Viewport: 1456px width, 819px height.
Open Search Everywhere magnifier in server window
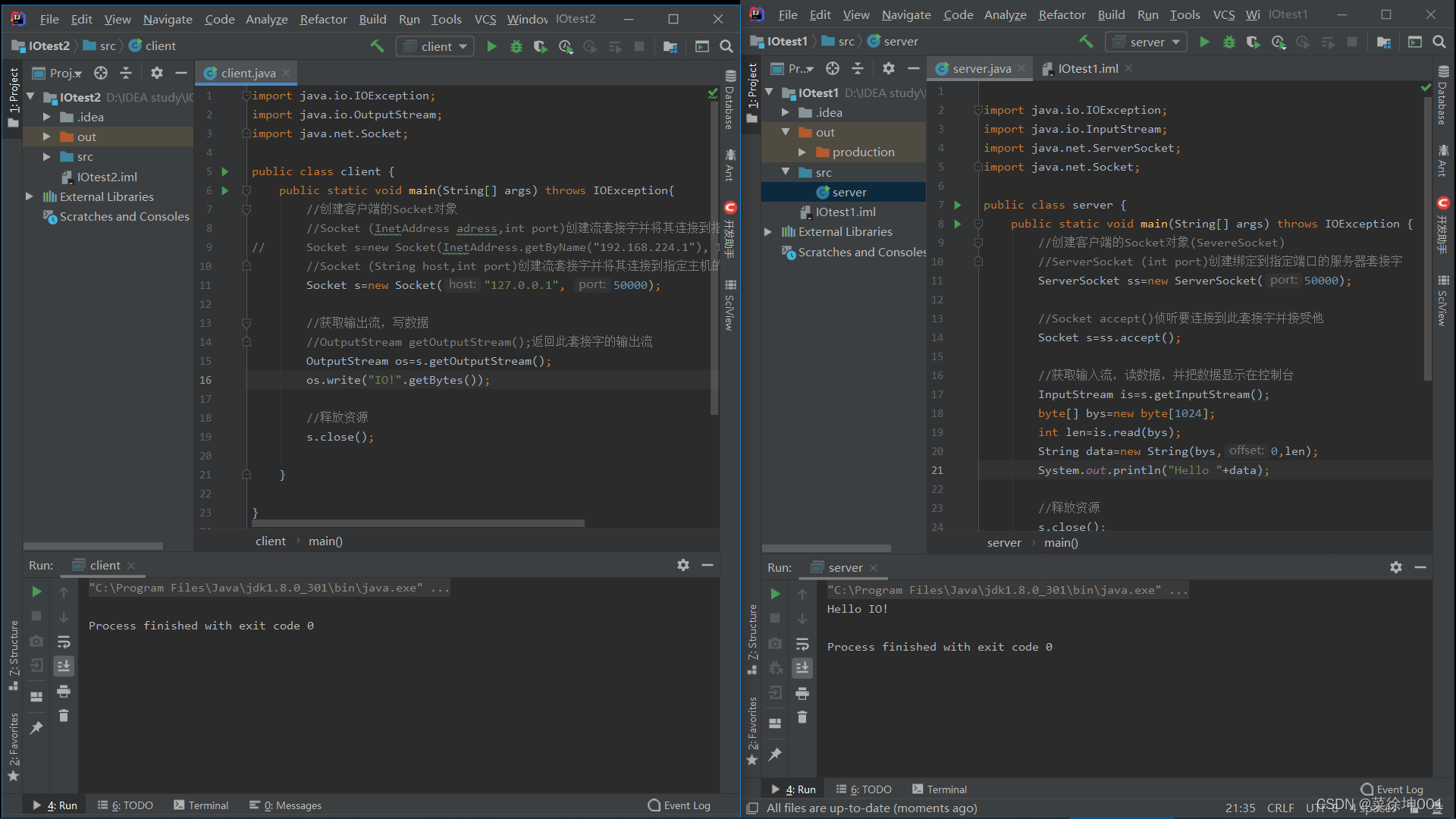click(1439, 42)
